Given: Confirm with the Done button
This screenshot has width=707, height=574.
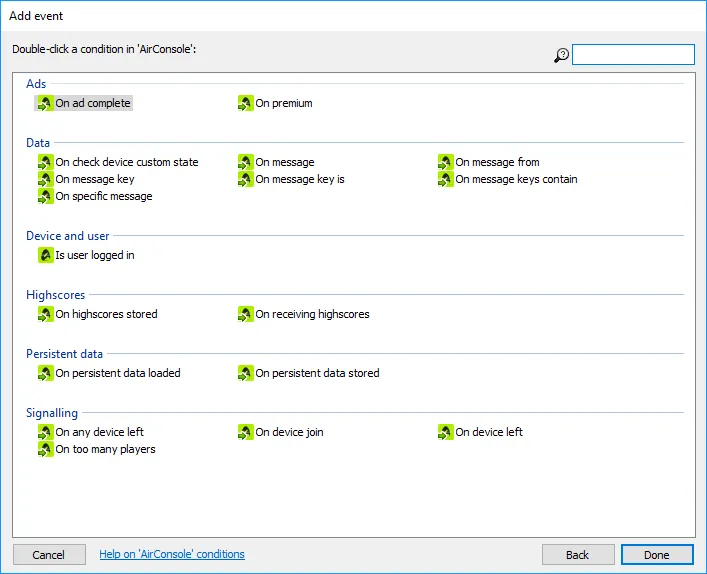Looking at the screenshot, I should 657,555.
